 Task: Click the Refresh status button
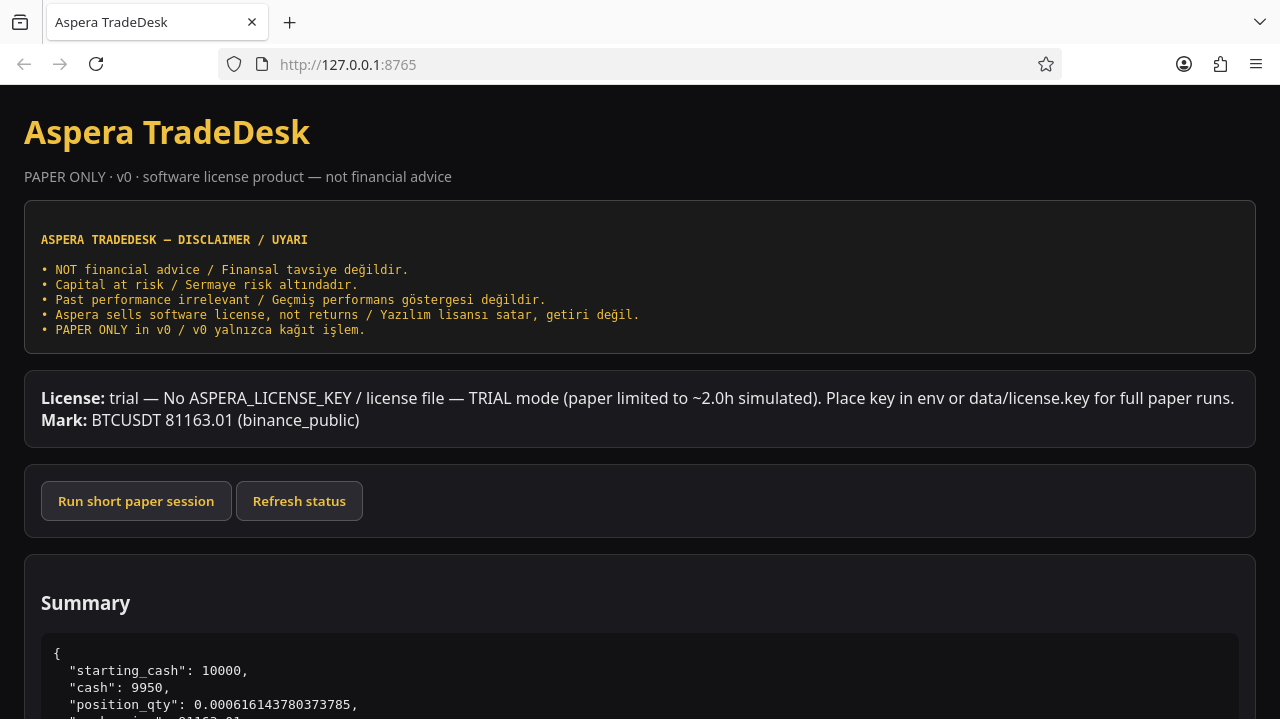(299, 501)
